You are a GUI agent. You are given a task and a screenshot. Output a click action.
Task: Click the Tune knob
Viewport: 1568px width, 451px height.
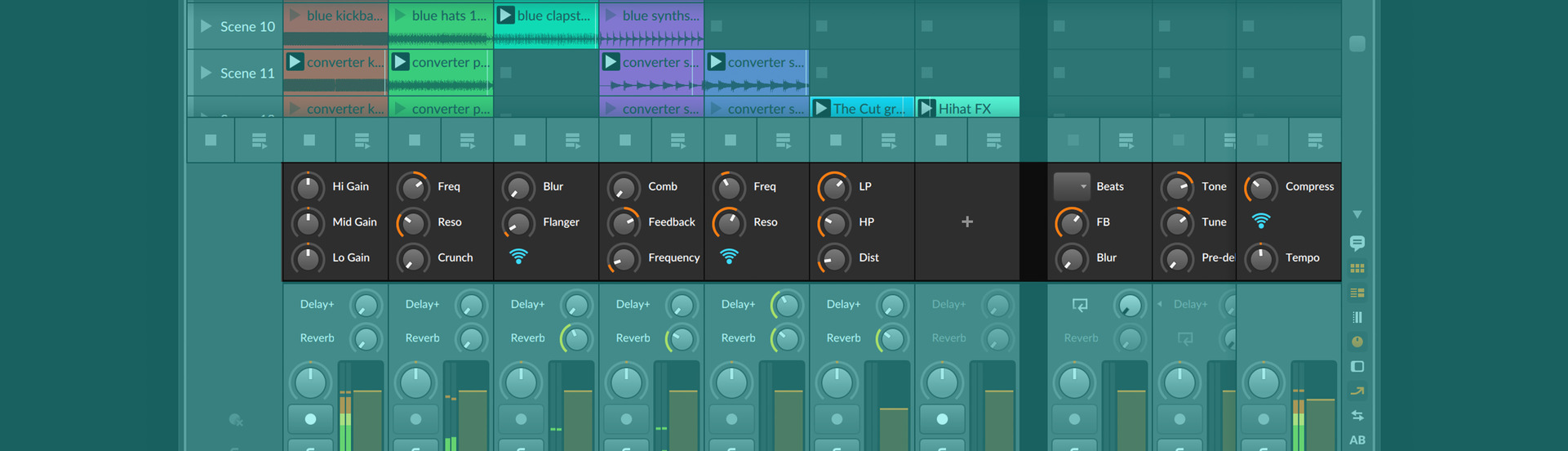(1177, 222)
